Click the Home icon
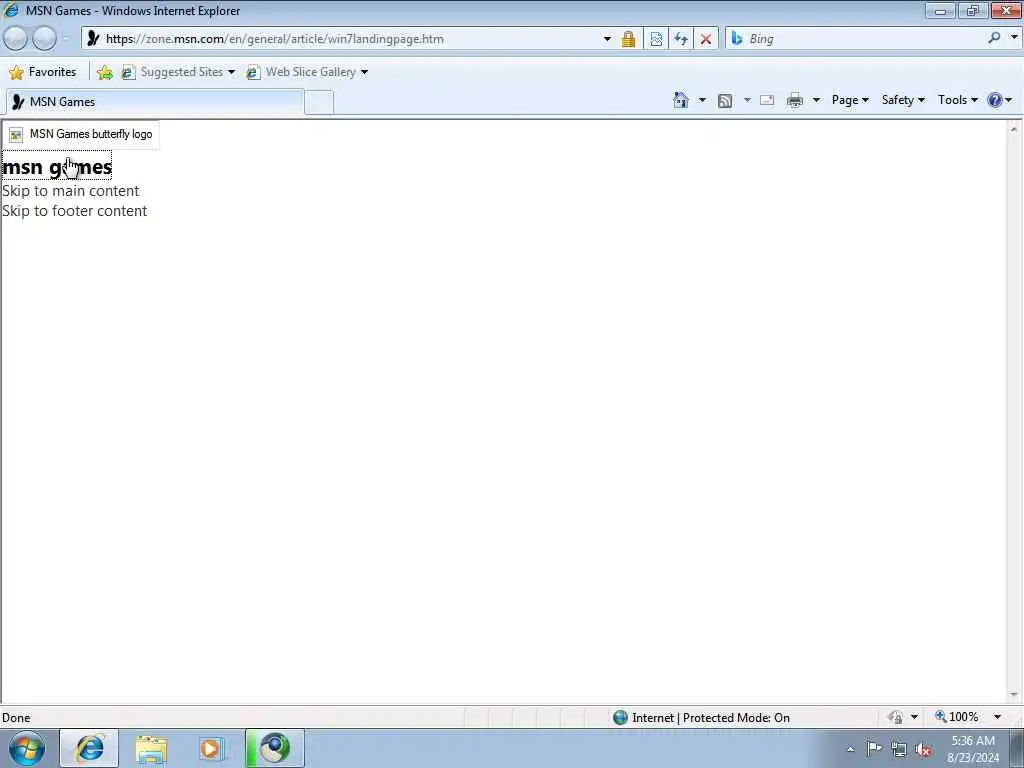This screenshot has height=768, width=1024. [x=681, y=100]
